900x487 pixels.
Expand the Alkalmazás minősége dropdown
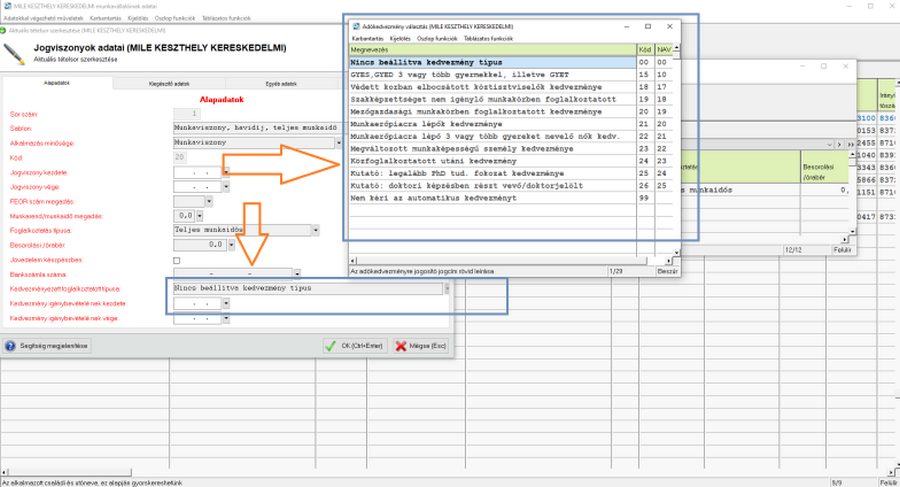click(340, 143)
